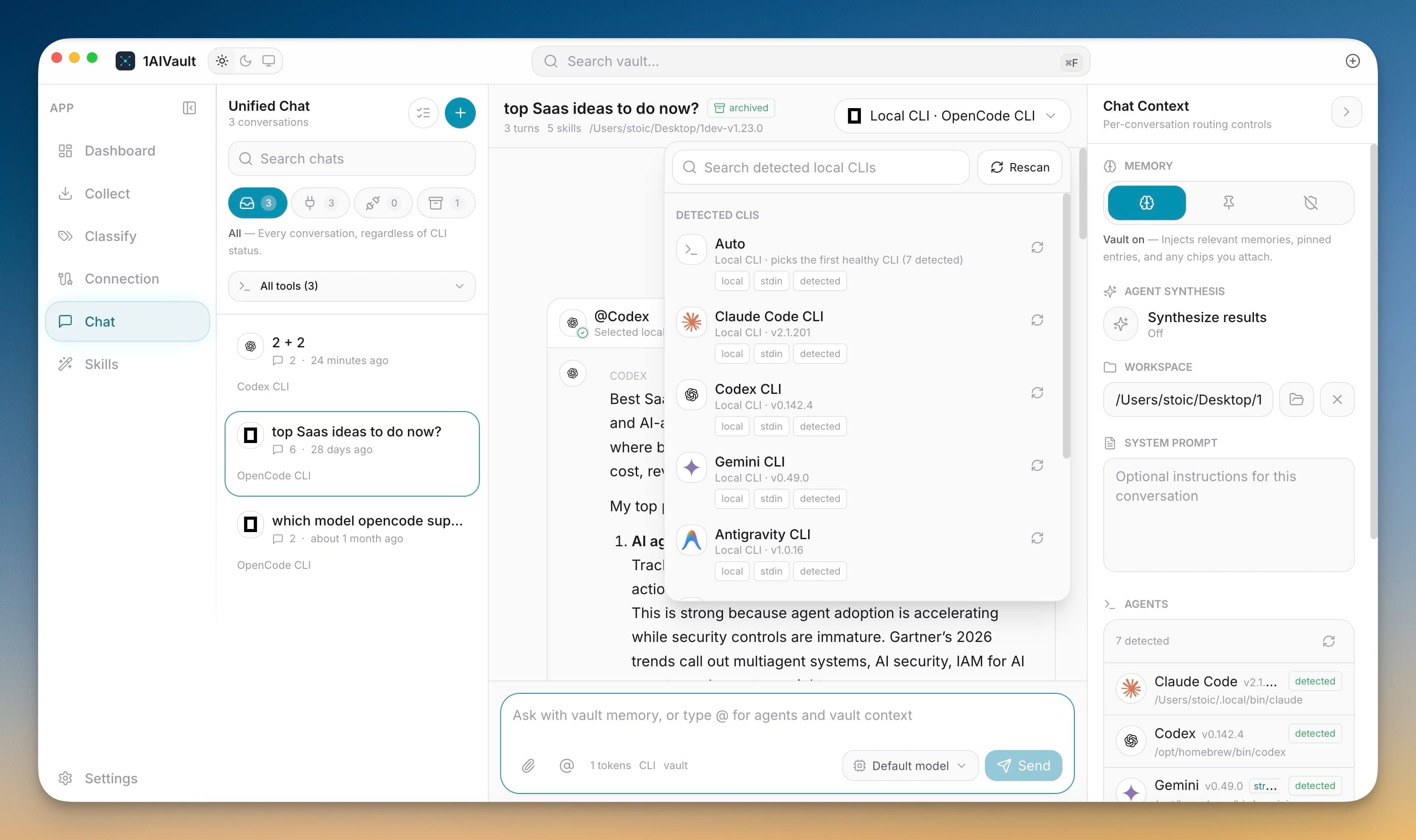Screen dimensions: 1416x840
Task: Click the plus icon in the top-right corner
Action: tap(1352, 61)
